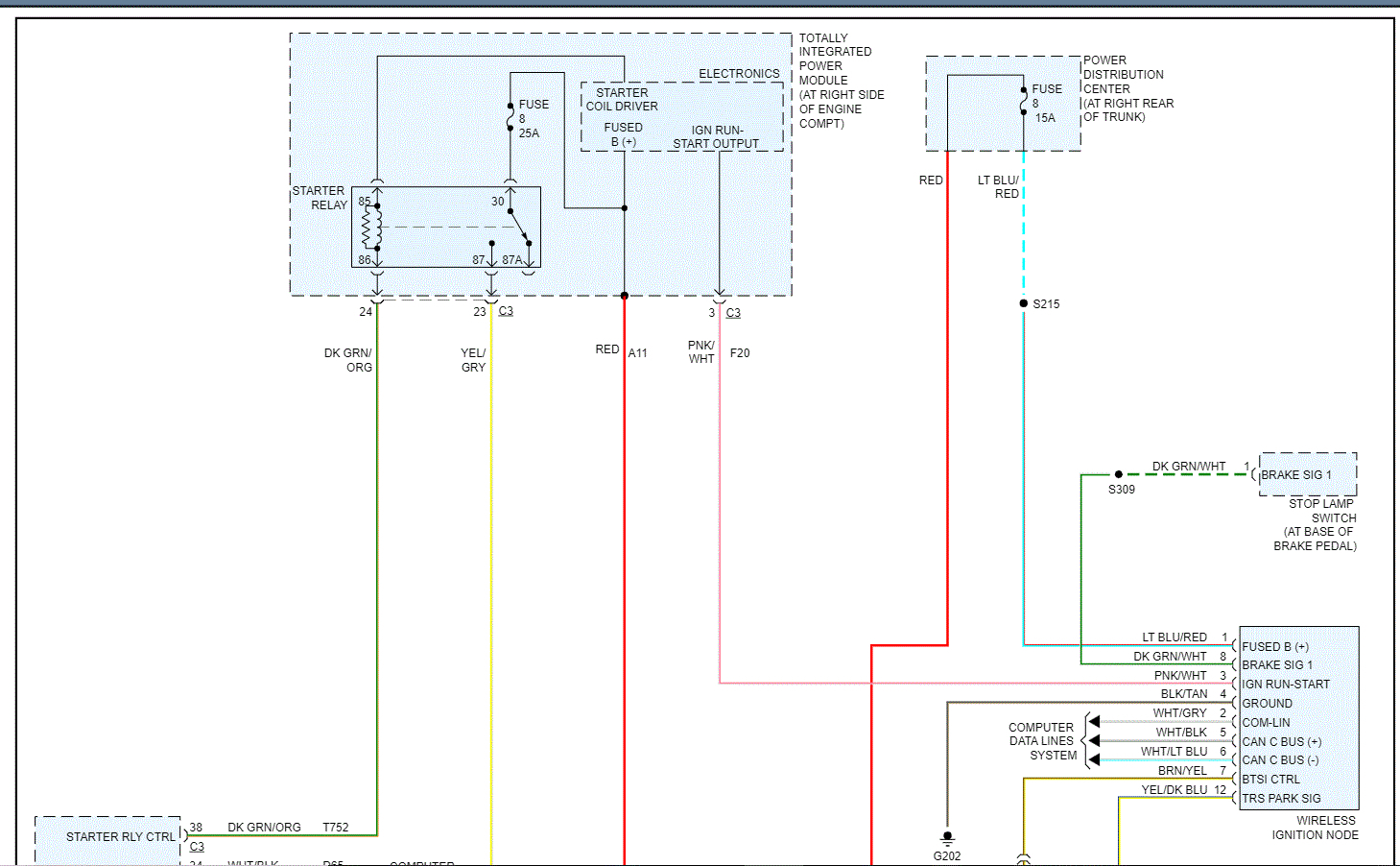Click the STARTER RELAY label

pyautogui.click(x=320, y=198)
